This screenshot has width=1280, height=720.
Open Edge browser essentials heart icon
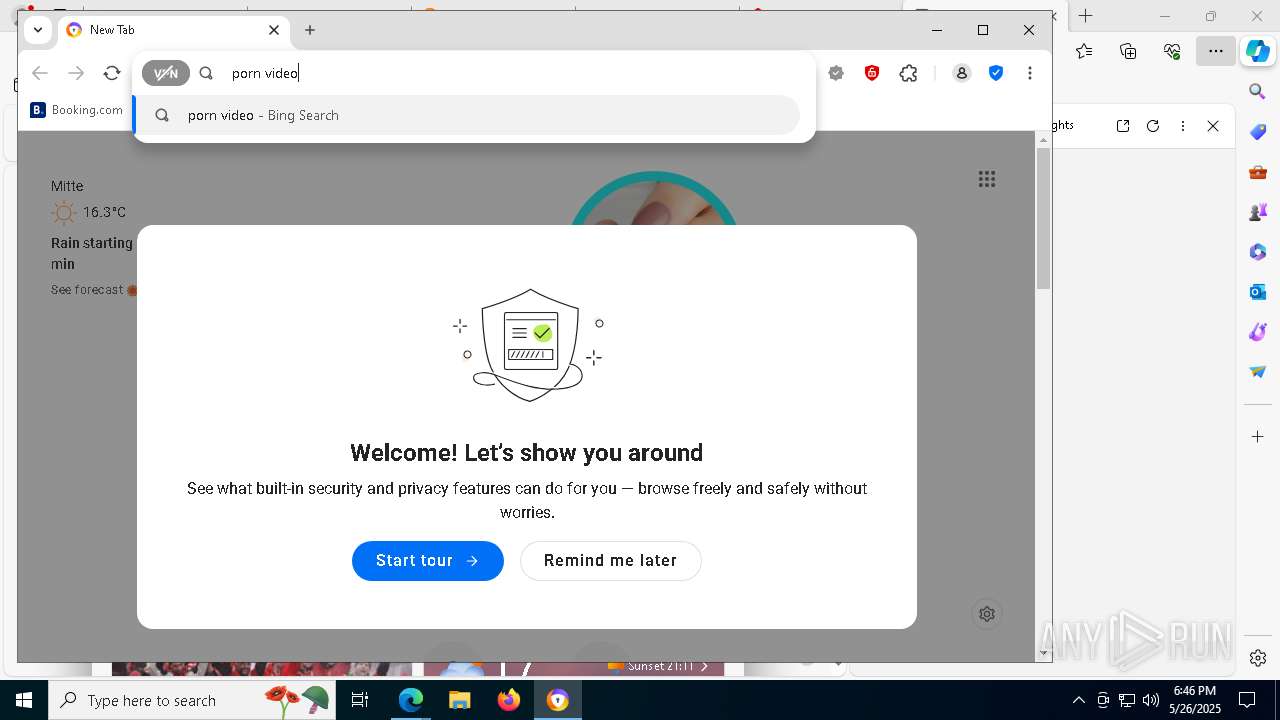[x=1172, y=51]
